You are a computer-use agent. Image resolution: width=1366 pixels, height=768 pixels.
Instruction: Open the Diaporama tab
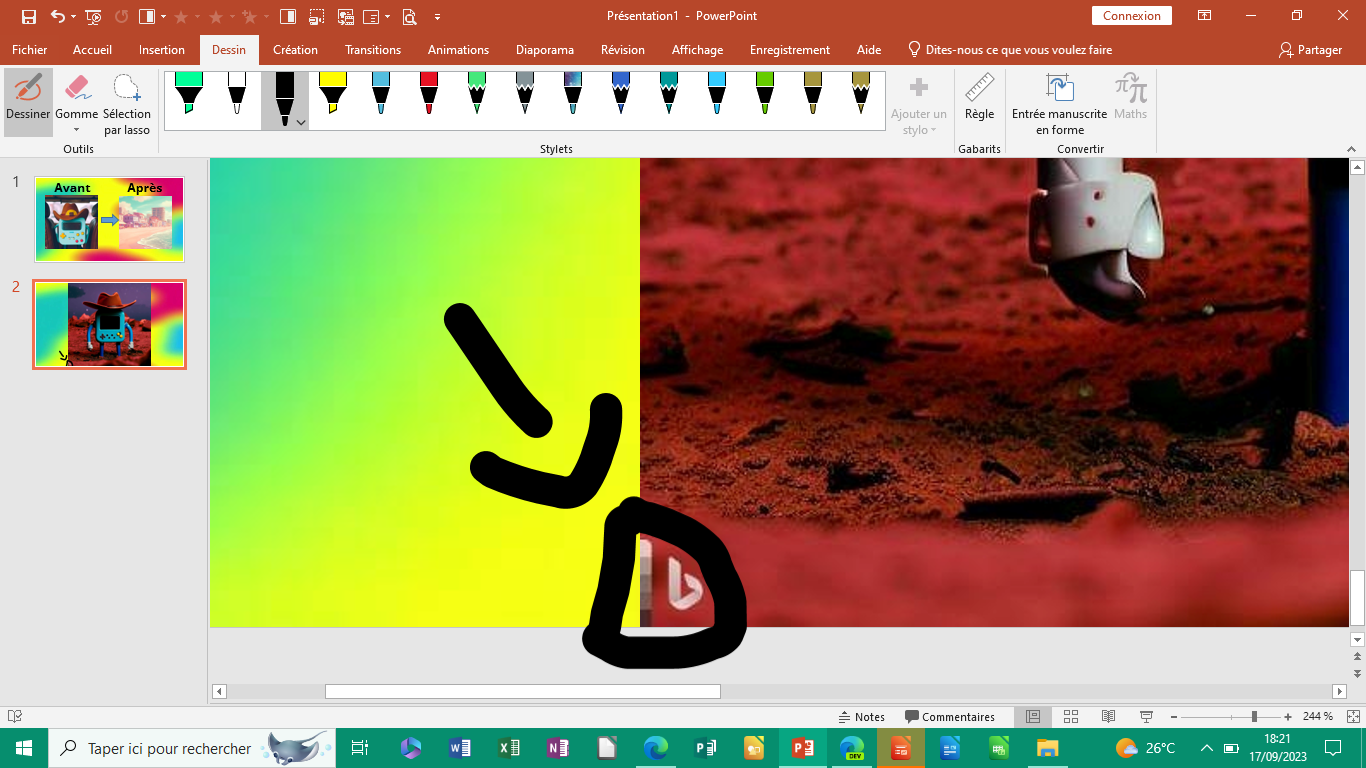pyautogui.click(x=545, y=50)
